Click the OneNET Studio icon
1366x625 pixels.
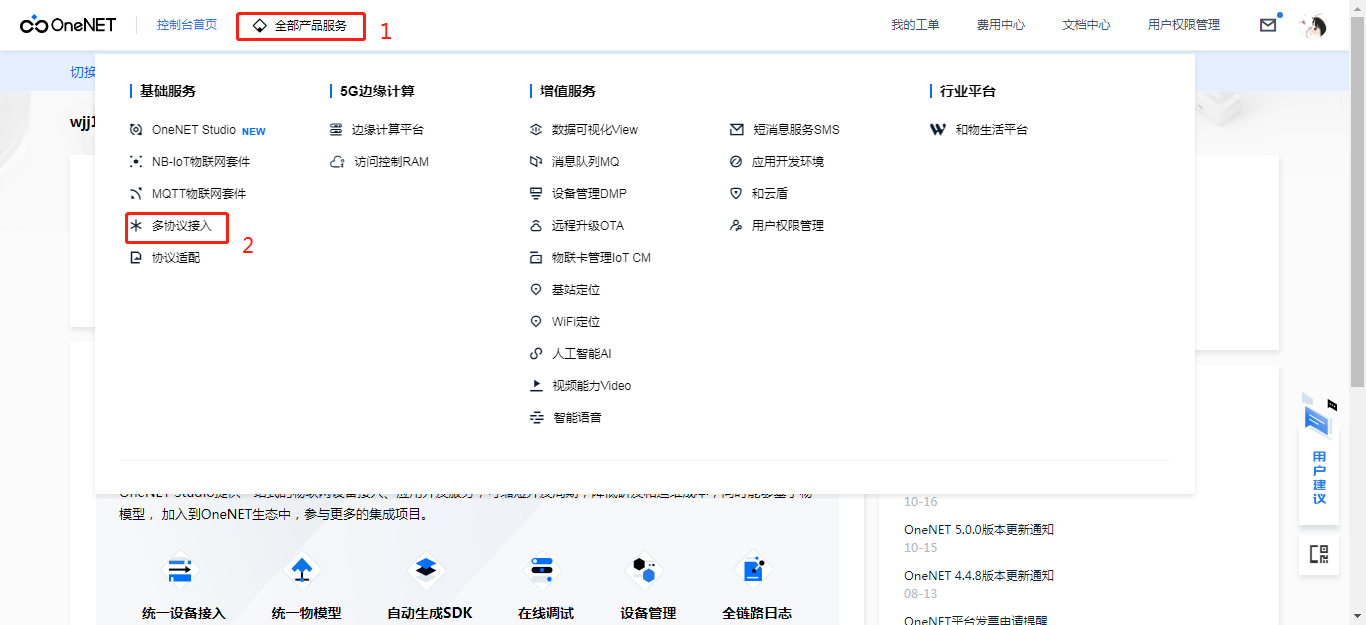(x=136, y=130)
